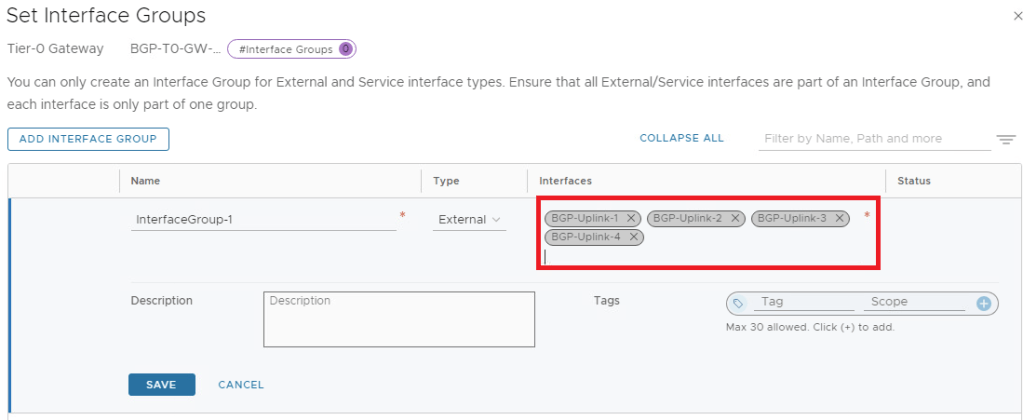Open the filter options icon
The width and height of the screenshot is (1023, 420).
click(x=1006, y=140)
